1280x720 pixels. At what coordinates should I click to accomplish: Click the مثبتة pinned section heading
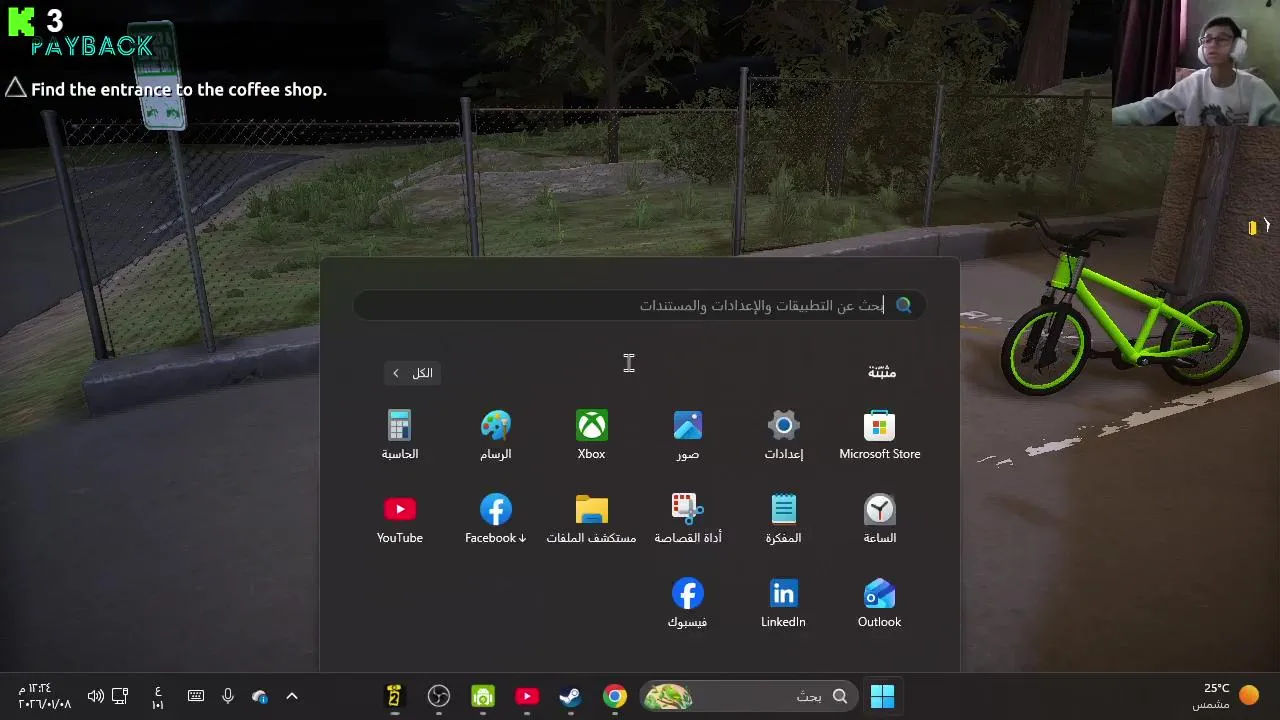pos(882,372)
